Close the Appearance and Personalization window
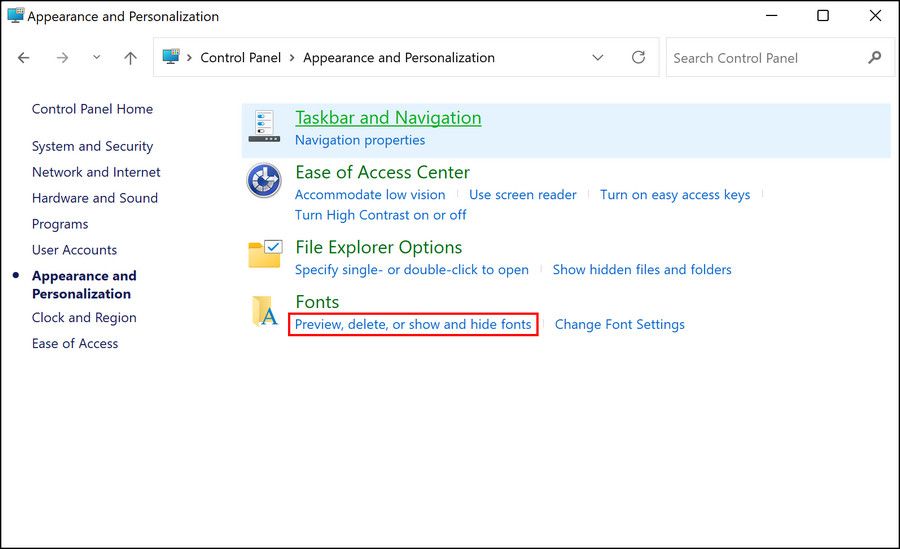The width and height of the screenshot is (900, 549). (875, 16)
